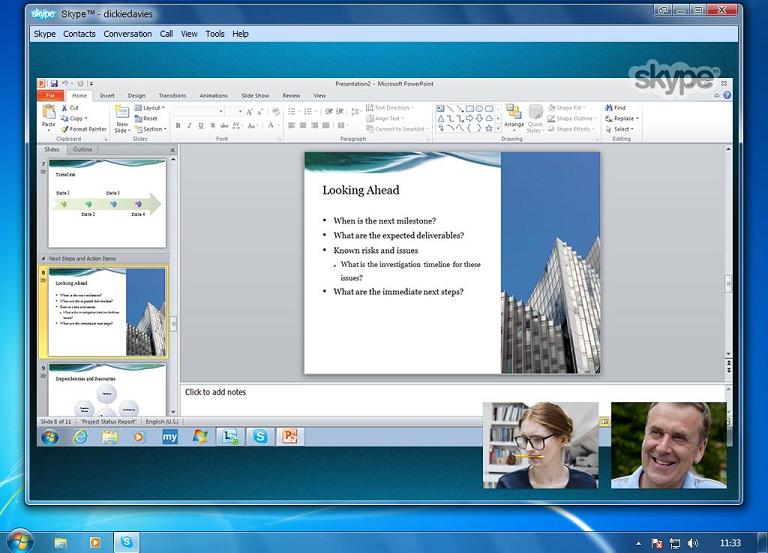Toggle Center alignment in the Paragraph group
The width and height of the screenshot is (768, 553).
click(303, 125)
